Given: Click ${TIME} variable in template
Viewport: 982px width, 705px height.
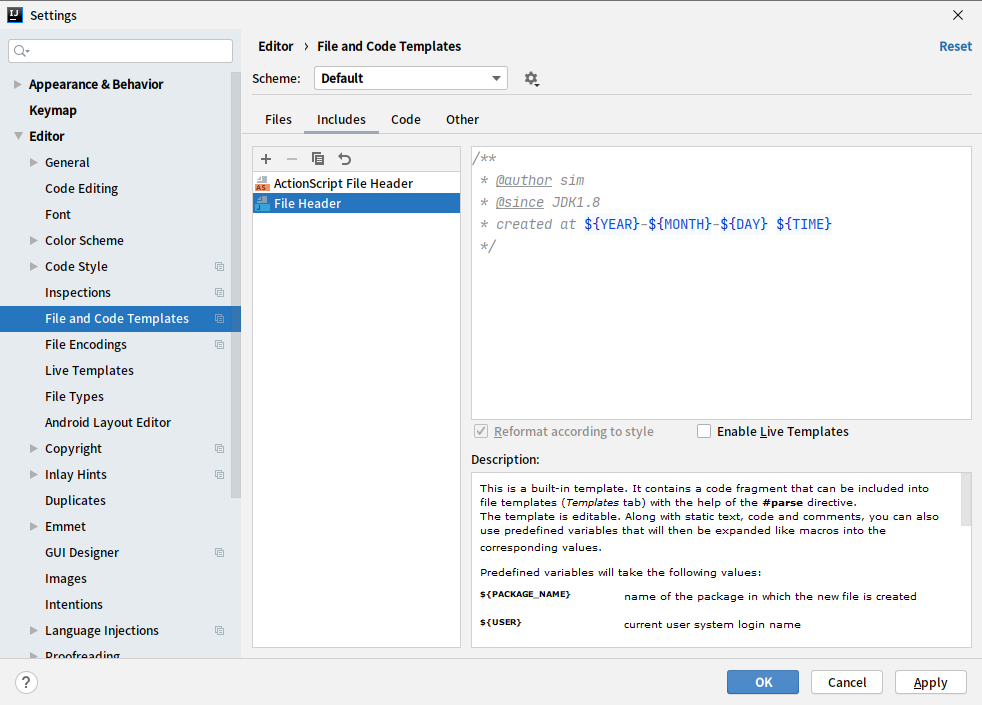Looking at the screenshot, I should point(804,224).
